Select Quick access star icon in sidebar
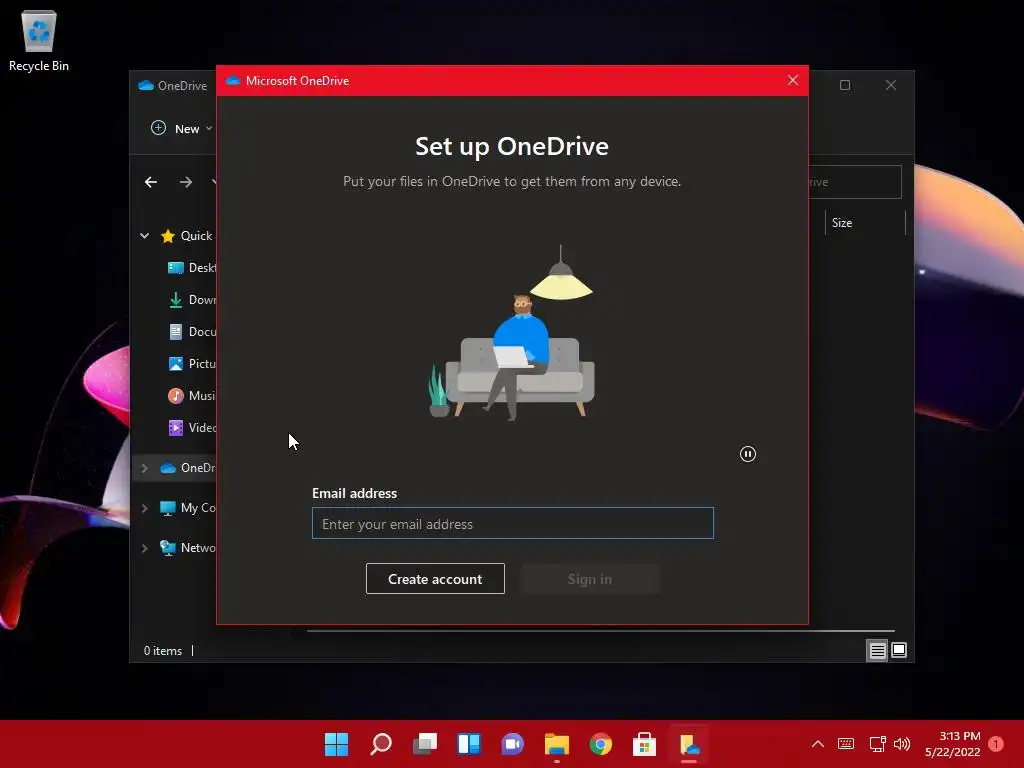The image size is (1024, 768). point(168,236)
